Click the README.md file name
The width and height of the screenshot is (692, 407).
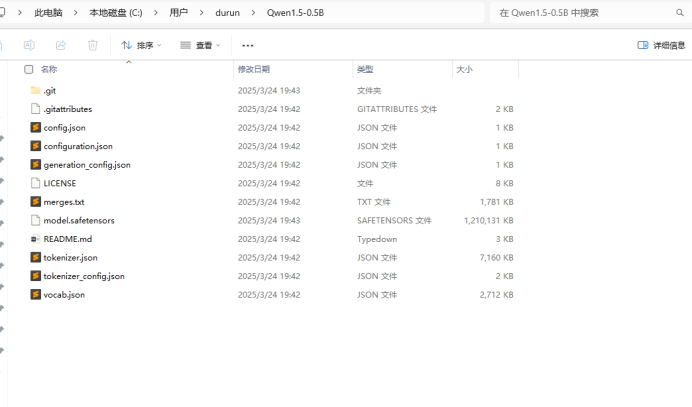tap(68, 239)
